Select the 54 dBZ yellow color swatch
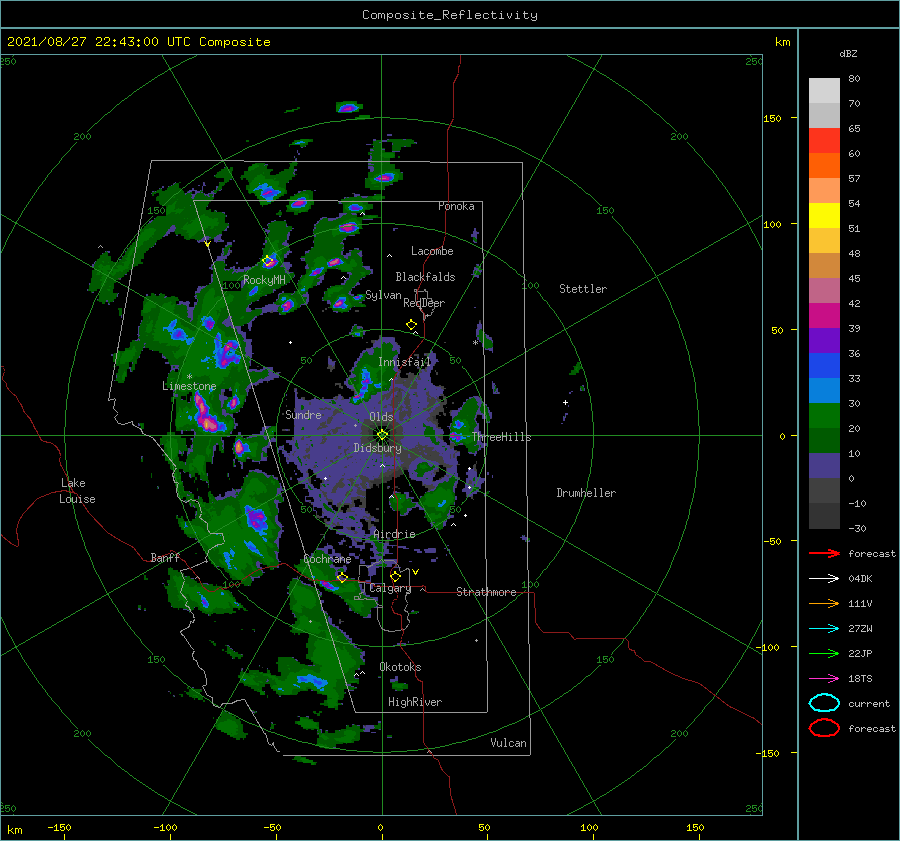This screenshot has width=900, height=841. coord(824,216)
